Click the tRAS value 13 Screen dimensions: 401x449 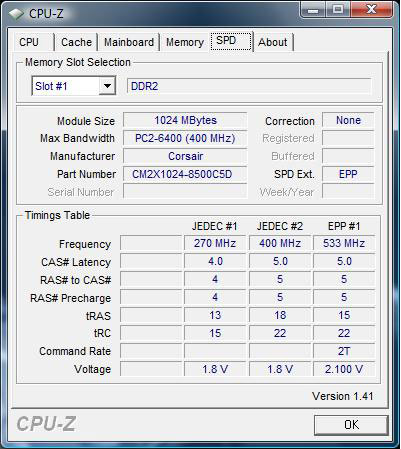215,315
